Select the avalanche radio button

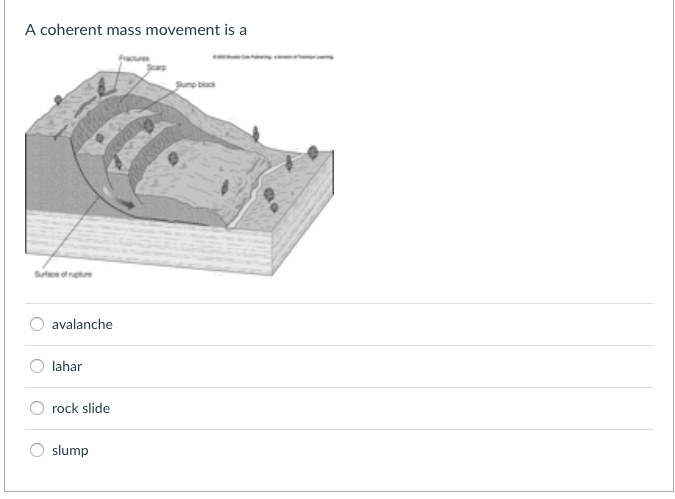(37, 324)
